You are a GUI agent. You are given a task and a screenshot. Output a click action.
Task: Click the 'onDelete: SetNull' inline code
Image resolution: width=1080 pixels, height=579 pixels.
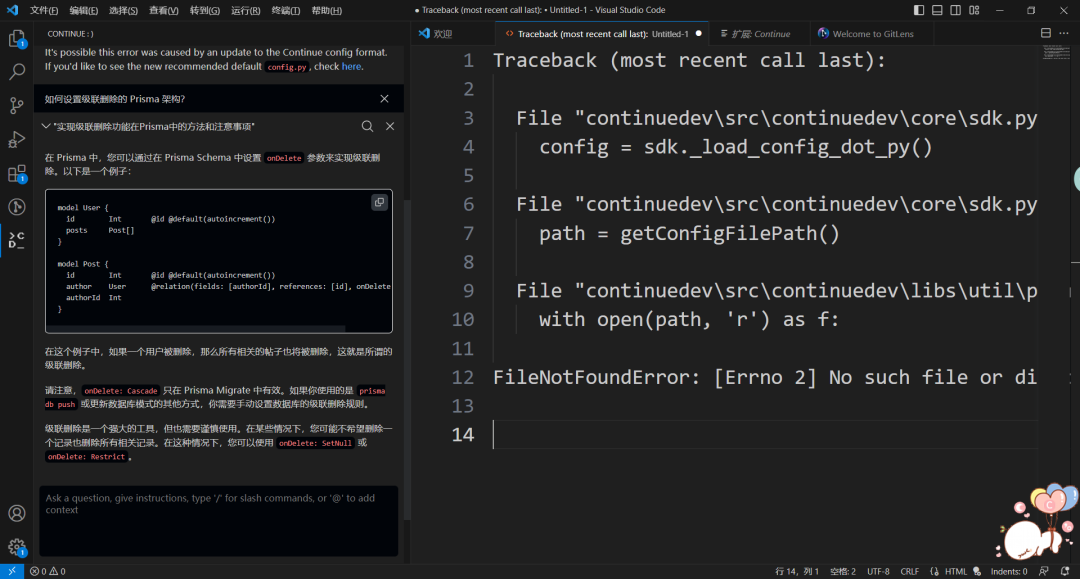click(315, 443)
